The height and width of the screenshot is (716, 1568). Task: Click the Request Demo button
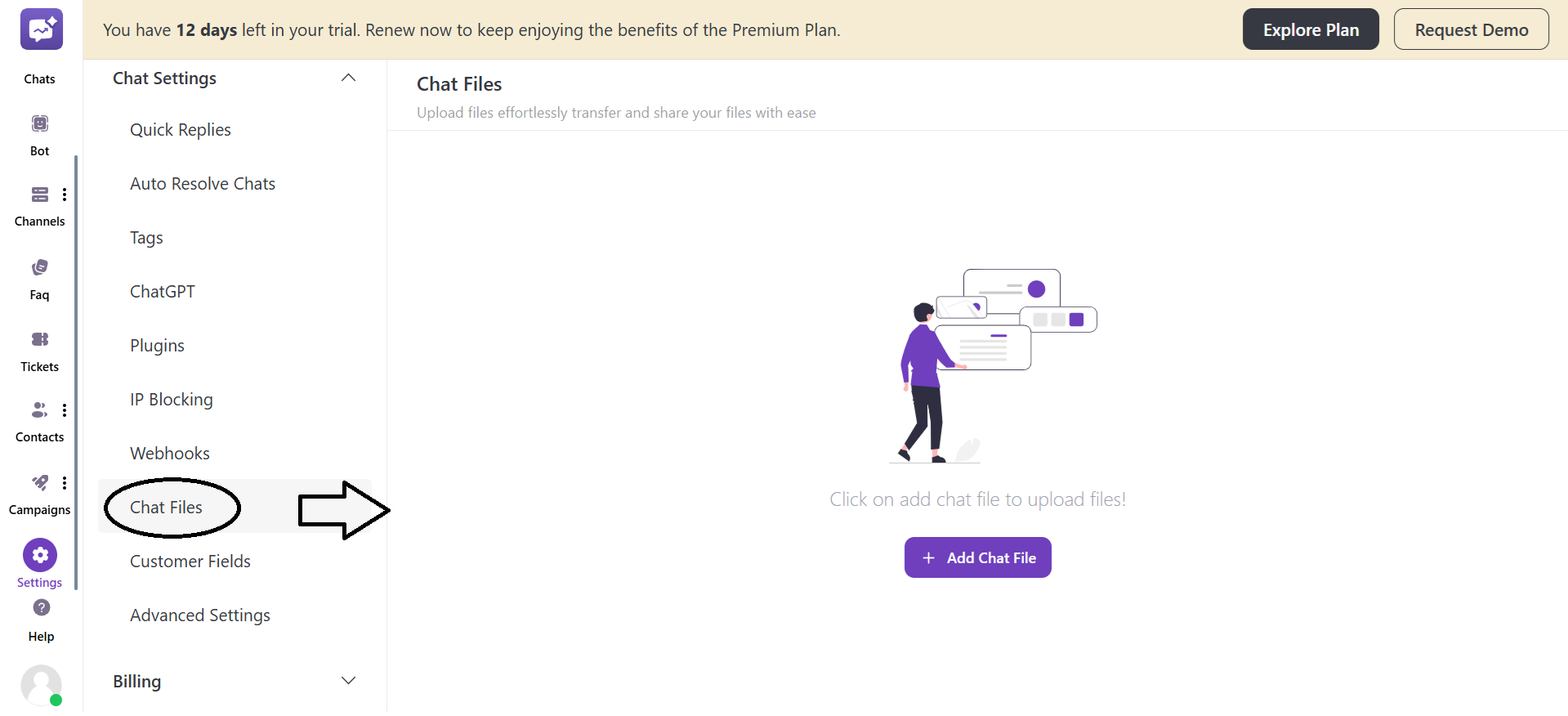(x=1470, y=29)
